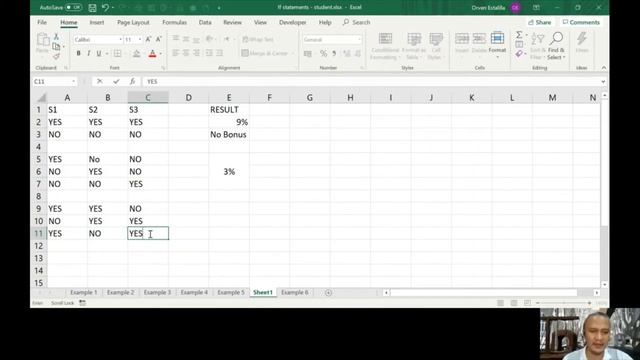Click the Cut scissors icon
This screenshot has width=640, height=360.
click(x=56, y=37)
